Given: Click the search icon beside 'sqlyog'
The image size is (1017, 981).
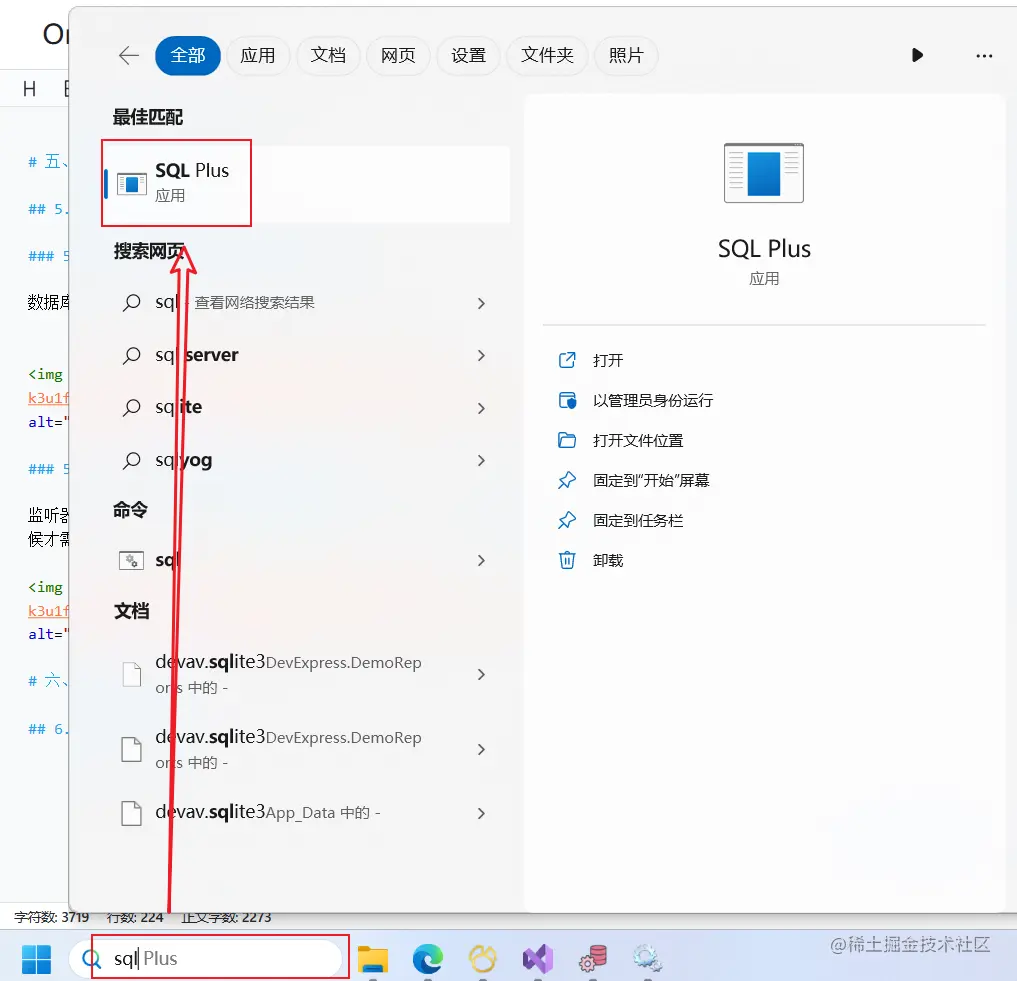Looking at the screenshot, I should tap(132, 461).
